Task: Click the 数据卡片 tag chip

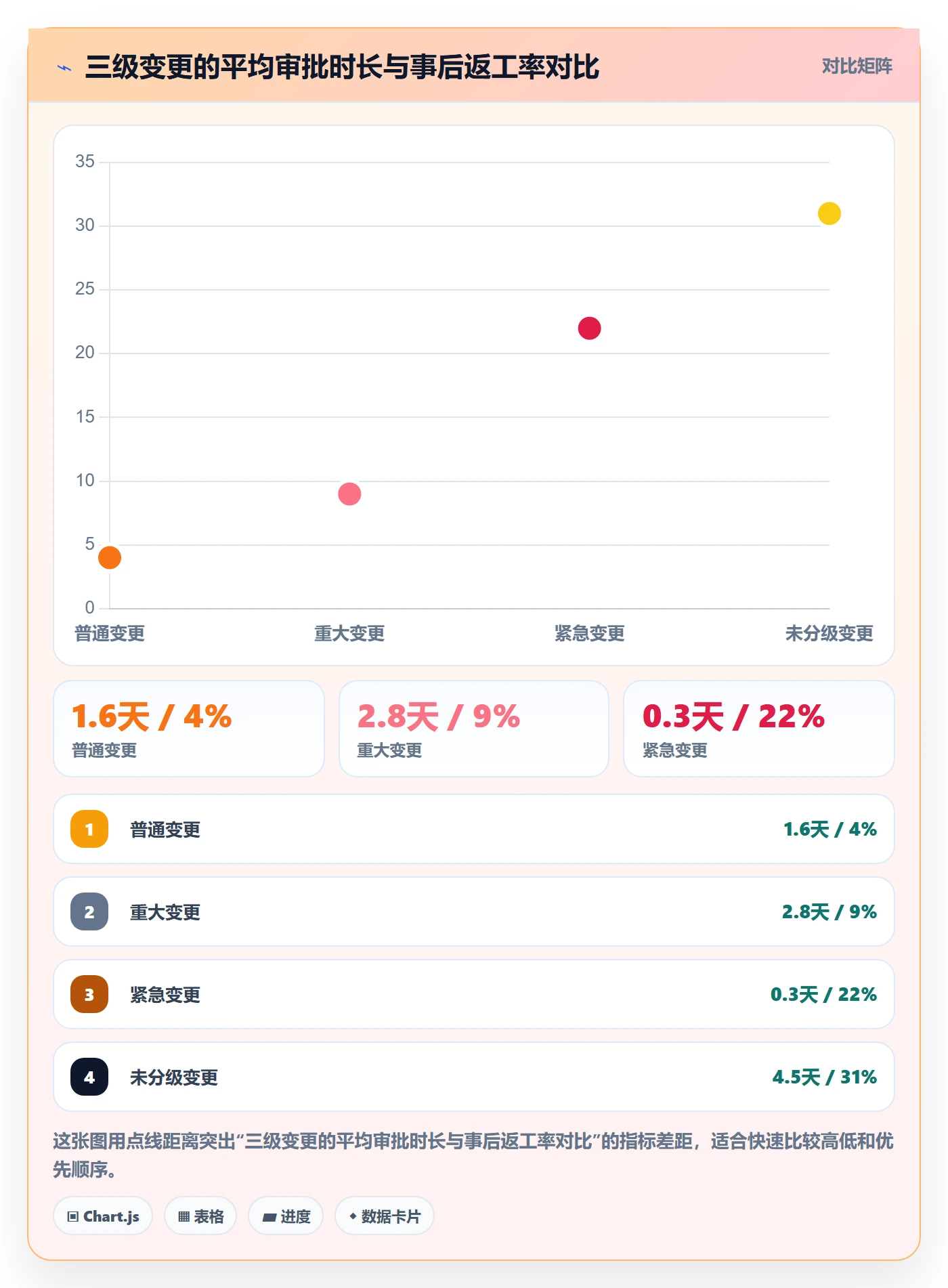Action: pyautogui.click(x=385, y=1216)
